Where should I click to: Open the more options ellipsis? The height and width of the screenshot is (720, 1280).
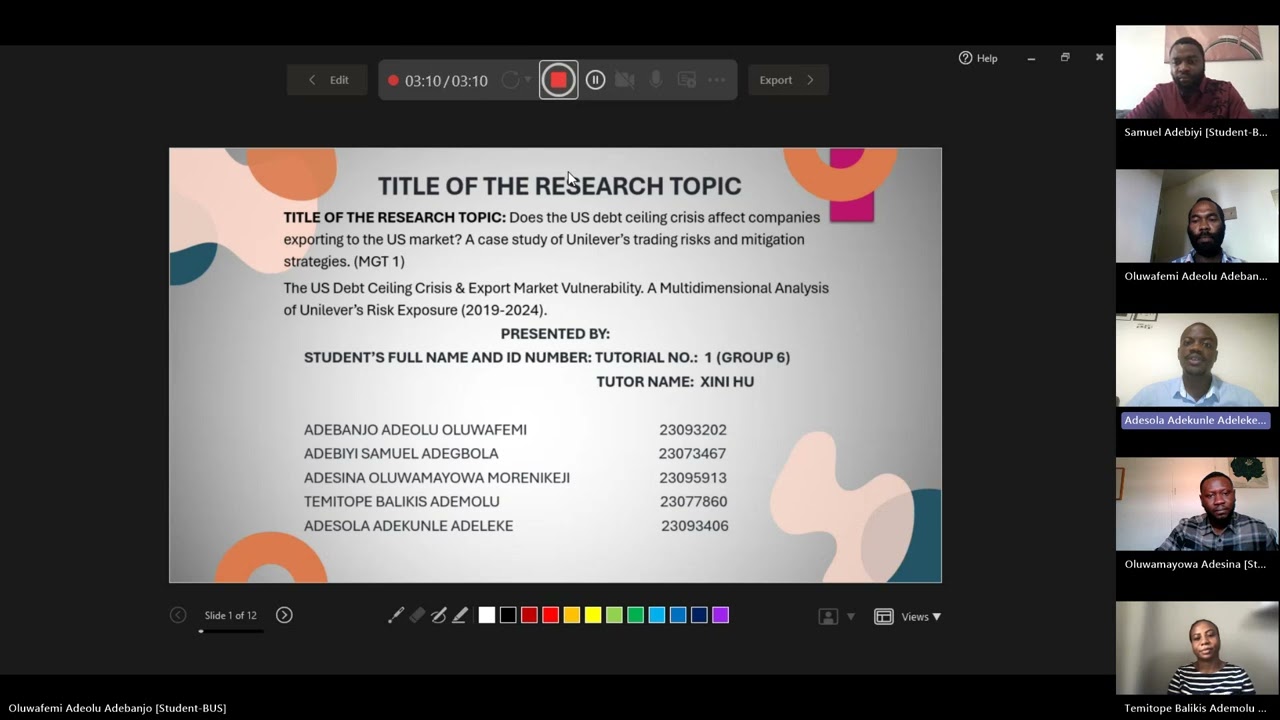pyautogui.click(x=717, y=80)
